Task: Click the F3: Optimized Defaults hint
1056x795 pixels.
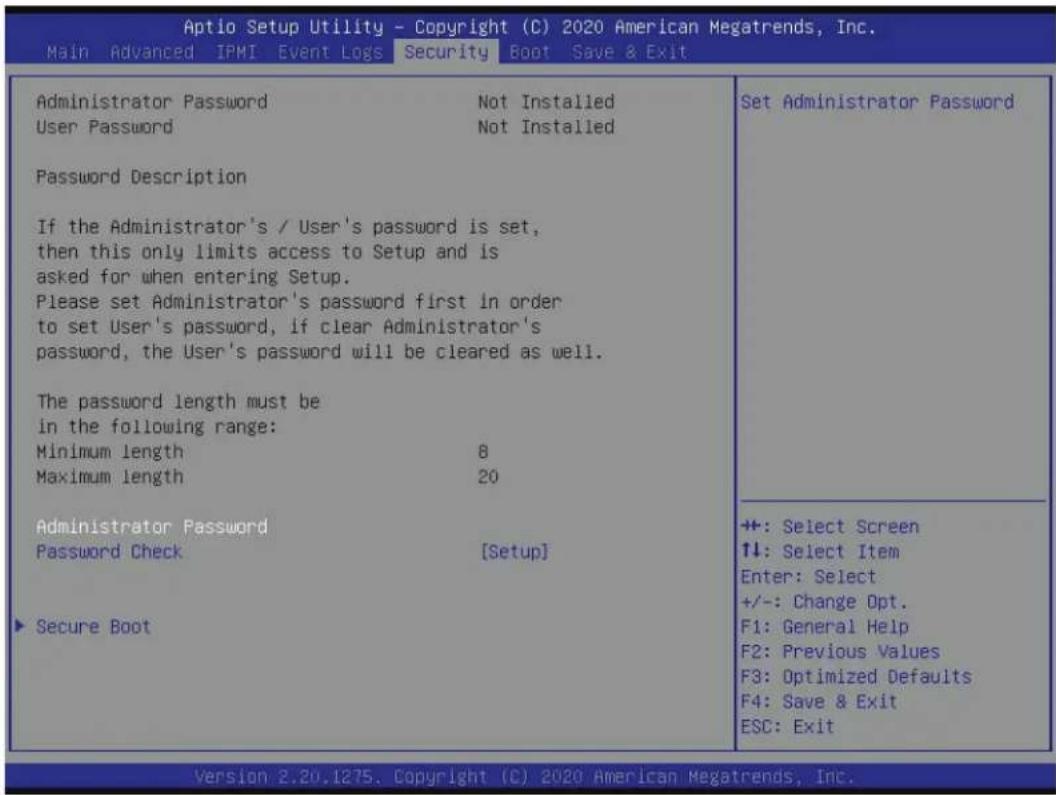Action: point(856,676)
